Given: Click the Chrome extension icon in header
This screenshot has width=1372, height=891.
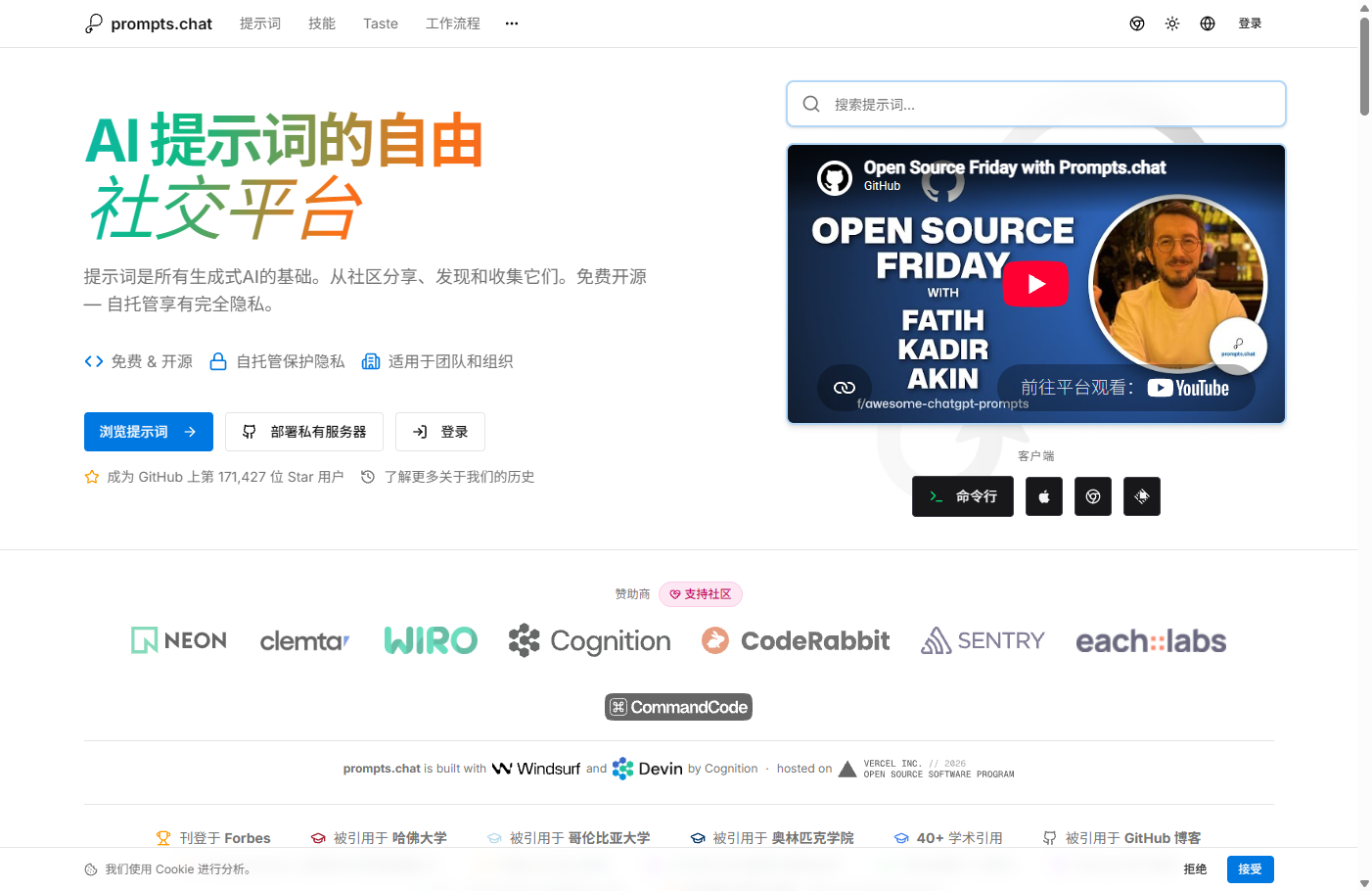Looking at the screenshot, I should [1137, 23].
